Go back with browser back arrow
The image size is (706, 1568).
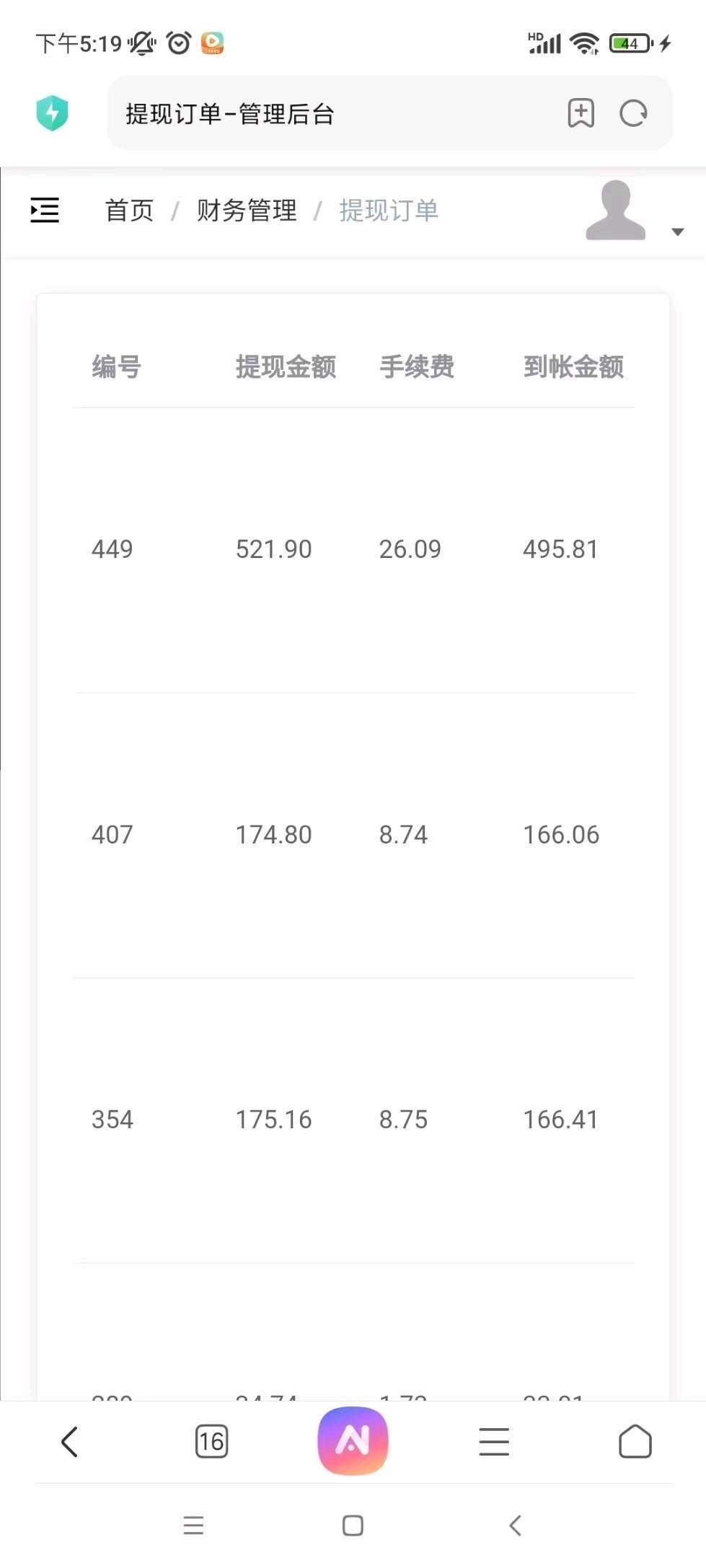(x=69, y=1442)
